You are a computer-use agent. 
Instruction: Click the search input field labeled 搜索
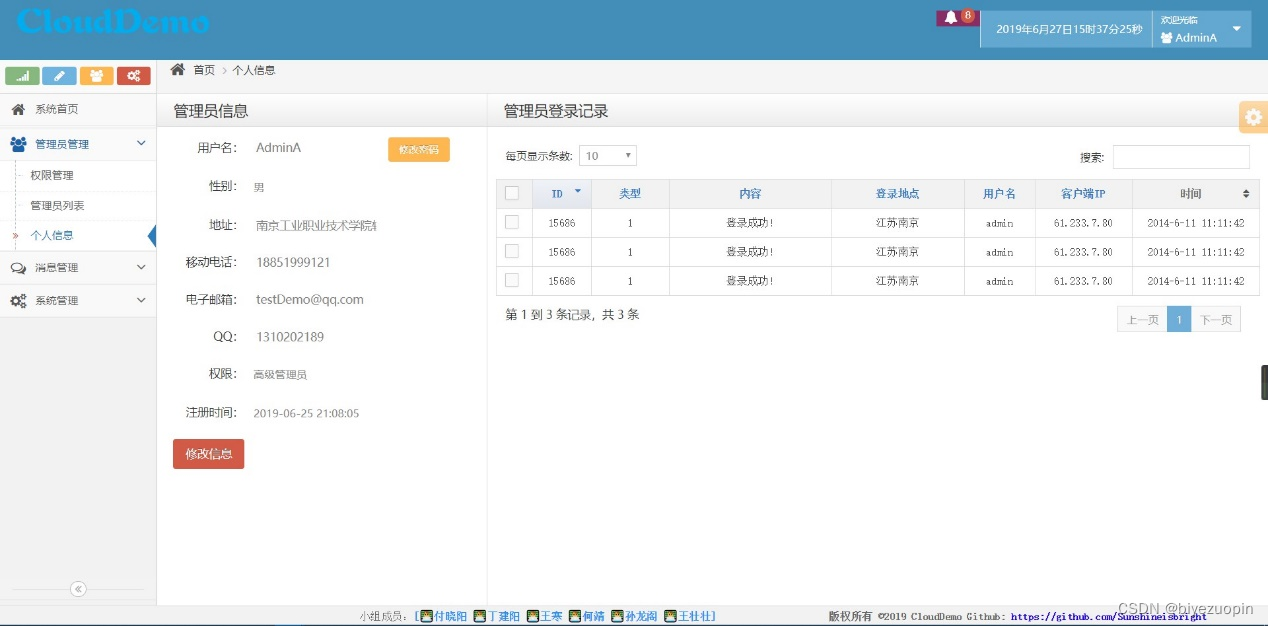pos(1181,157)
